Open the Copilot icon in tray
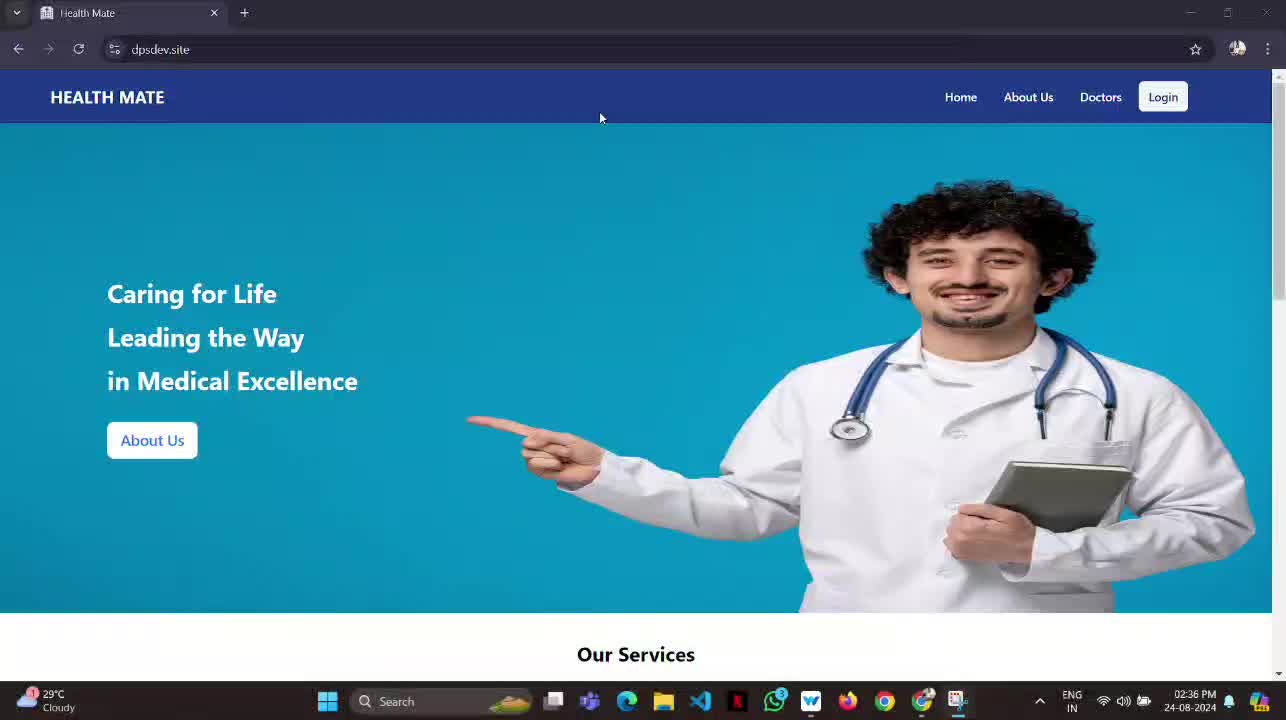The height and width of the screenshot is (720, 1286). click(x=1260, y=701)
